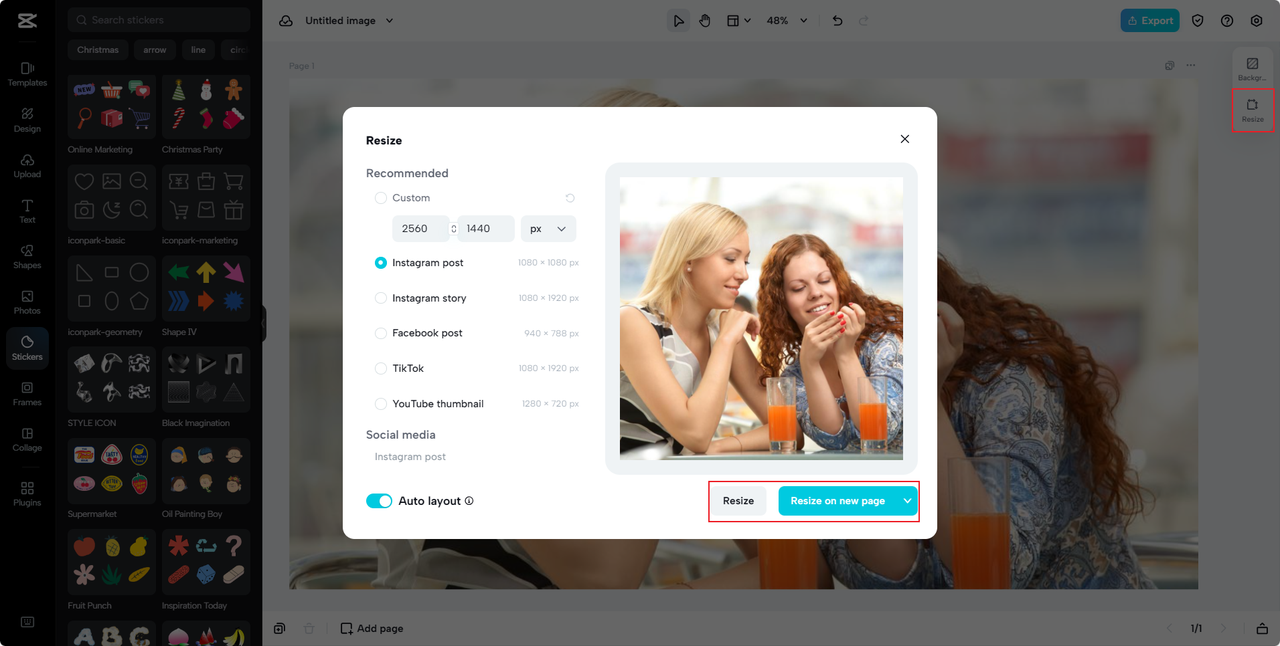Screen dimensions: 1280x646
Task: Open the shield security icon
Action: (x=1197, y=20)
